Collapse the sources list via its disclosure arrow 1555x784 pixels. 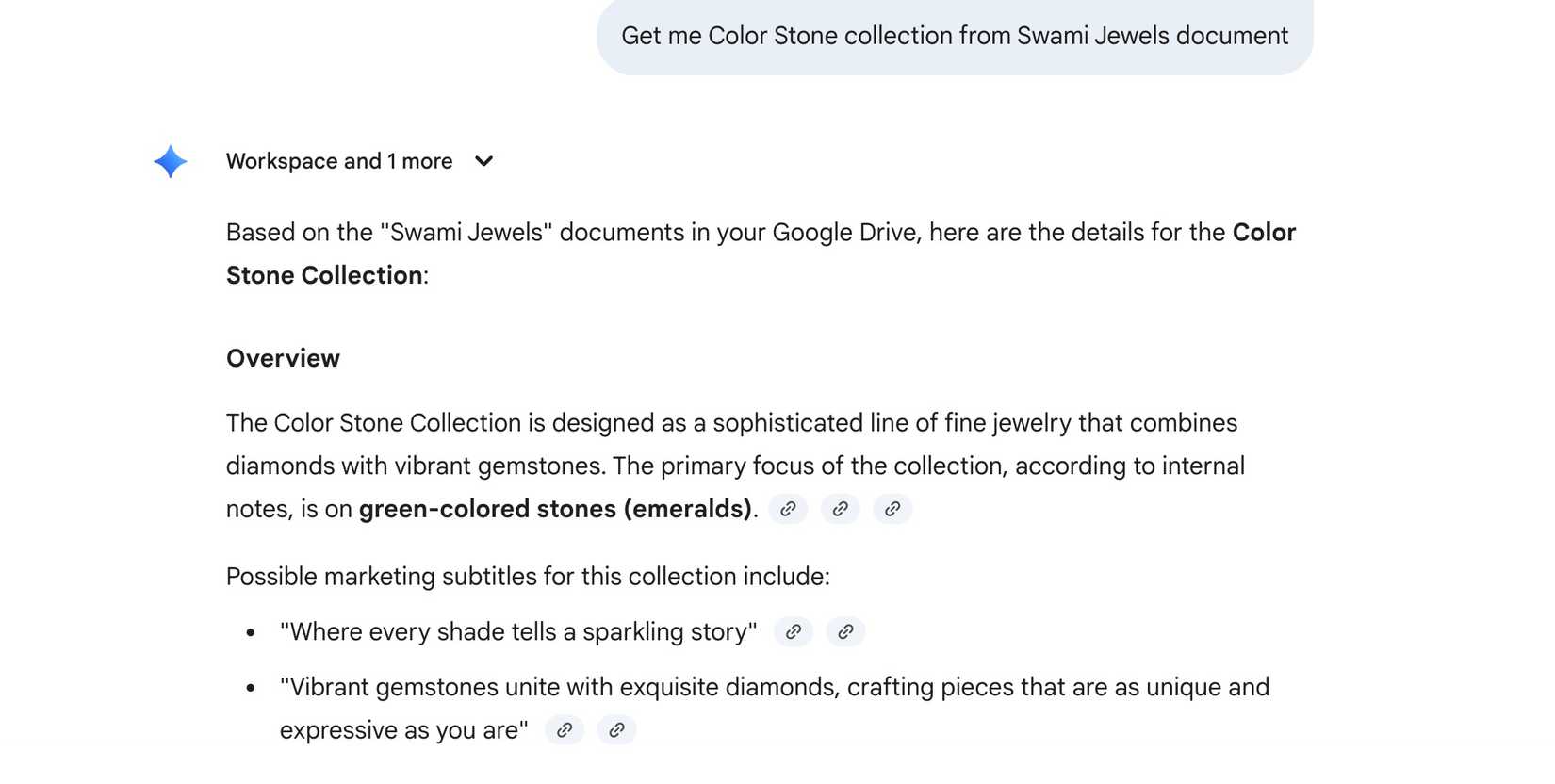pyautogui.click(x=483, y=161)
